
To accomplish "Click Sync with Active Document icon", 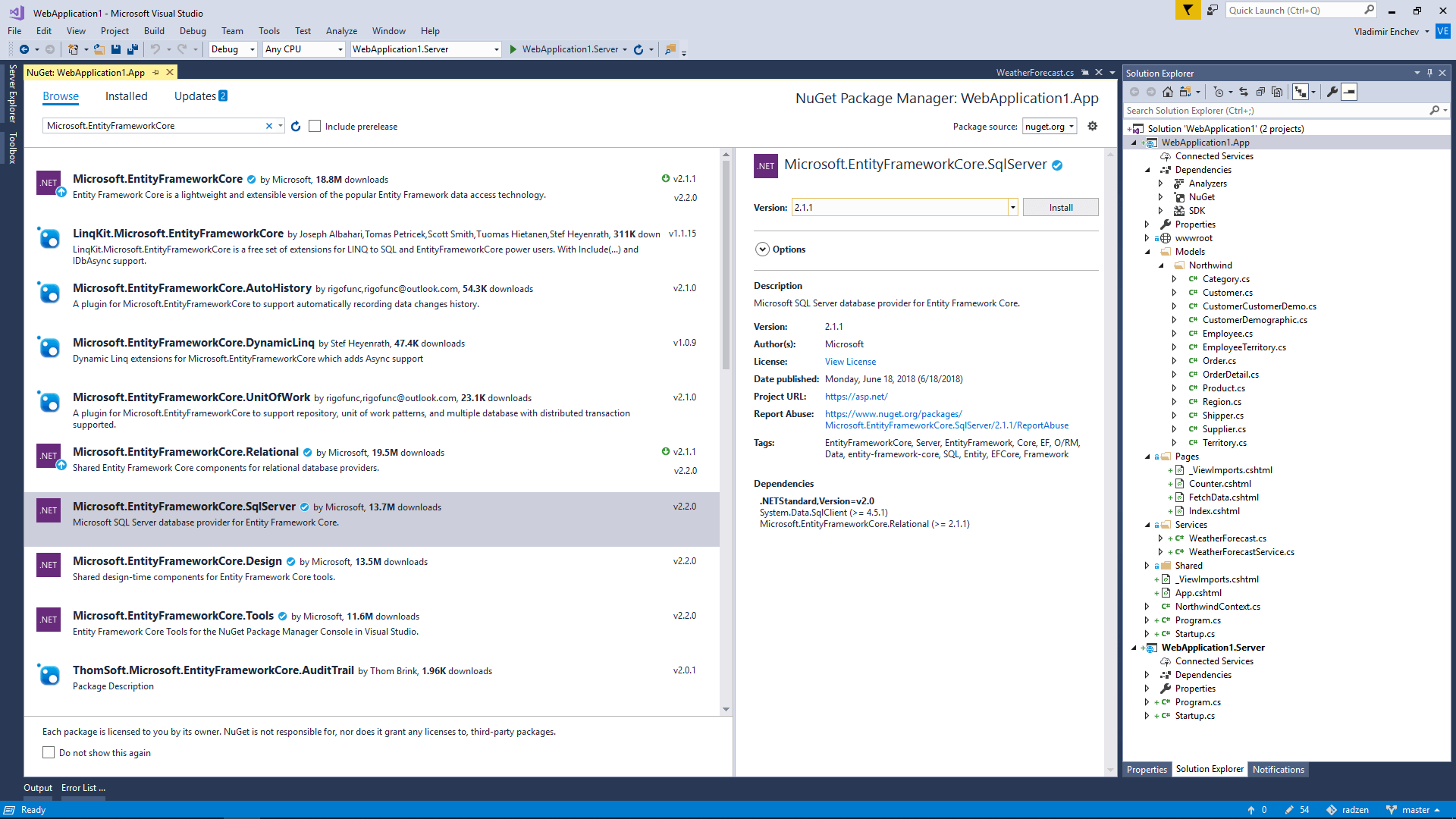I will tap(1244, 92).
